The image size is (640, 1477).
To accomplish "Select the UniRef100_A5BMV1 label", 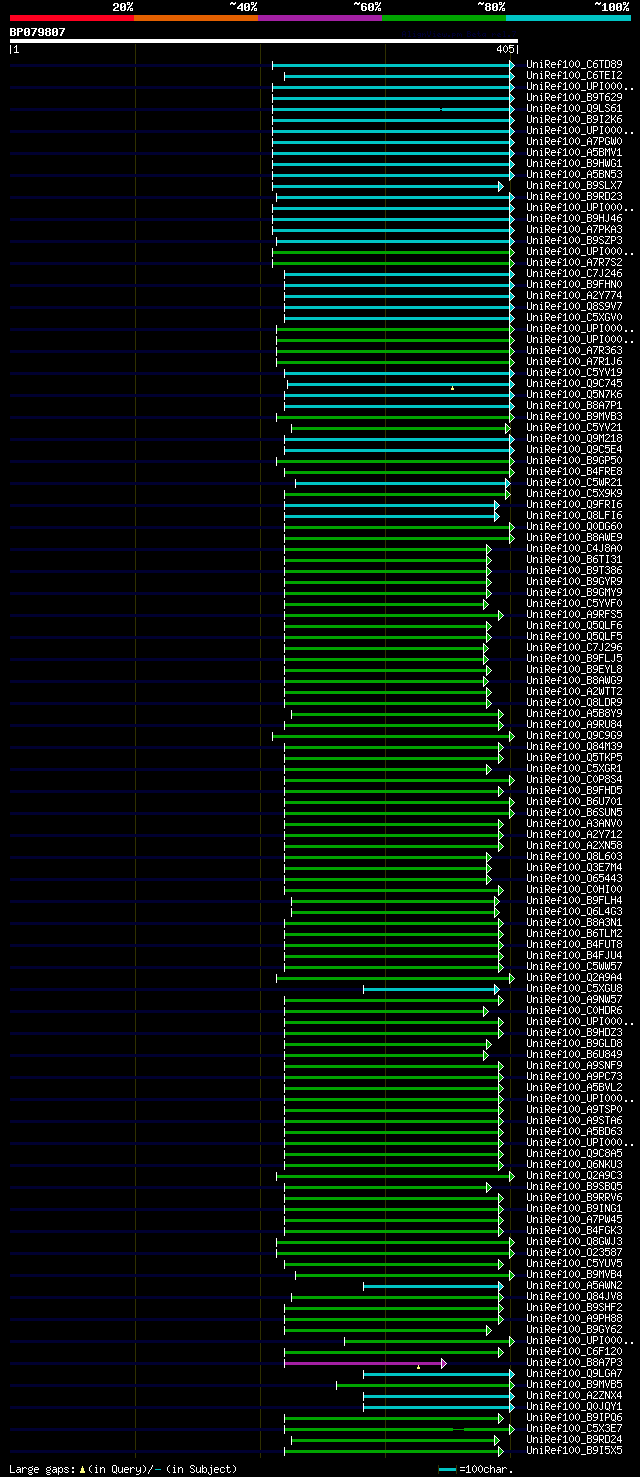I will click(573, 152).
